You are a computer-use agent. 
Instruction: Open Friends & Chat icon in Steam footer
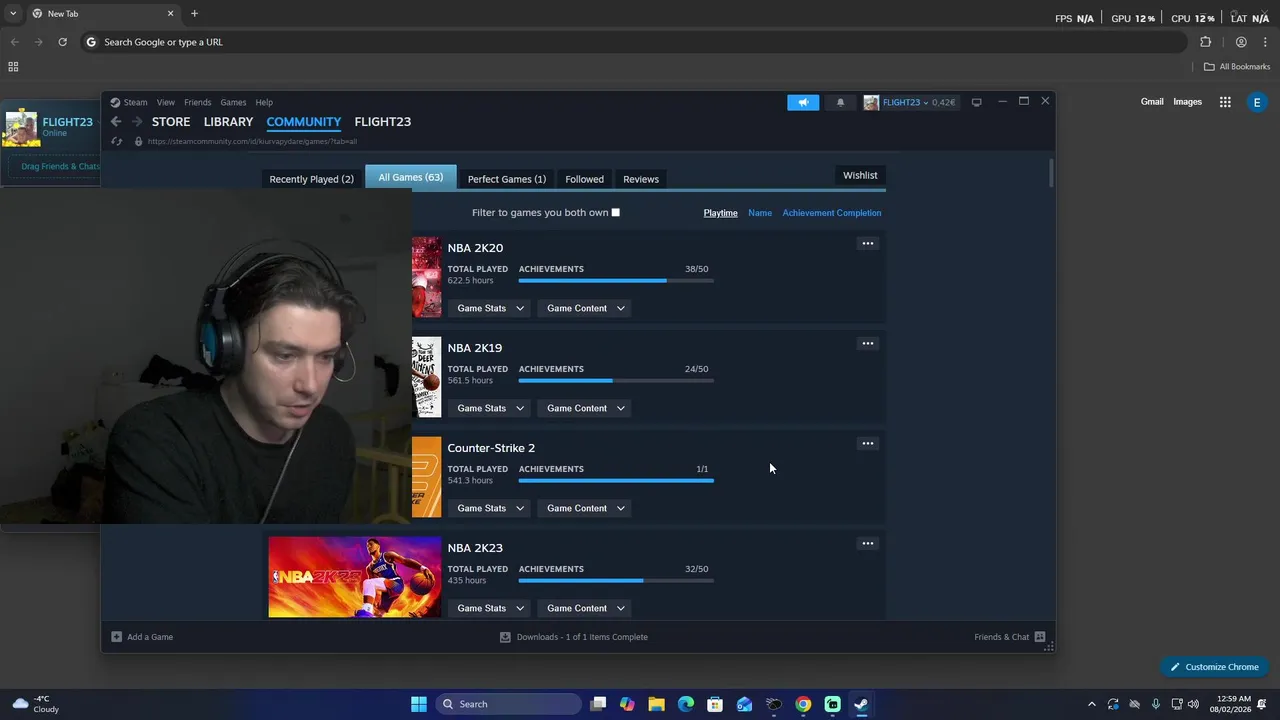[x=1040, y=637]
